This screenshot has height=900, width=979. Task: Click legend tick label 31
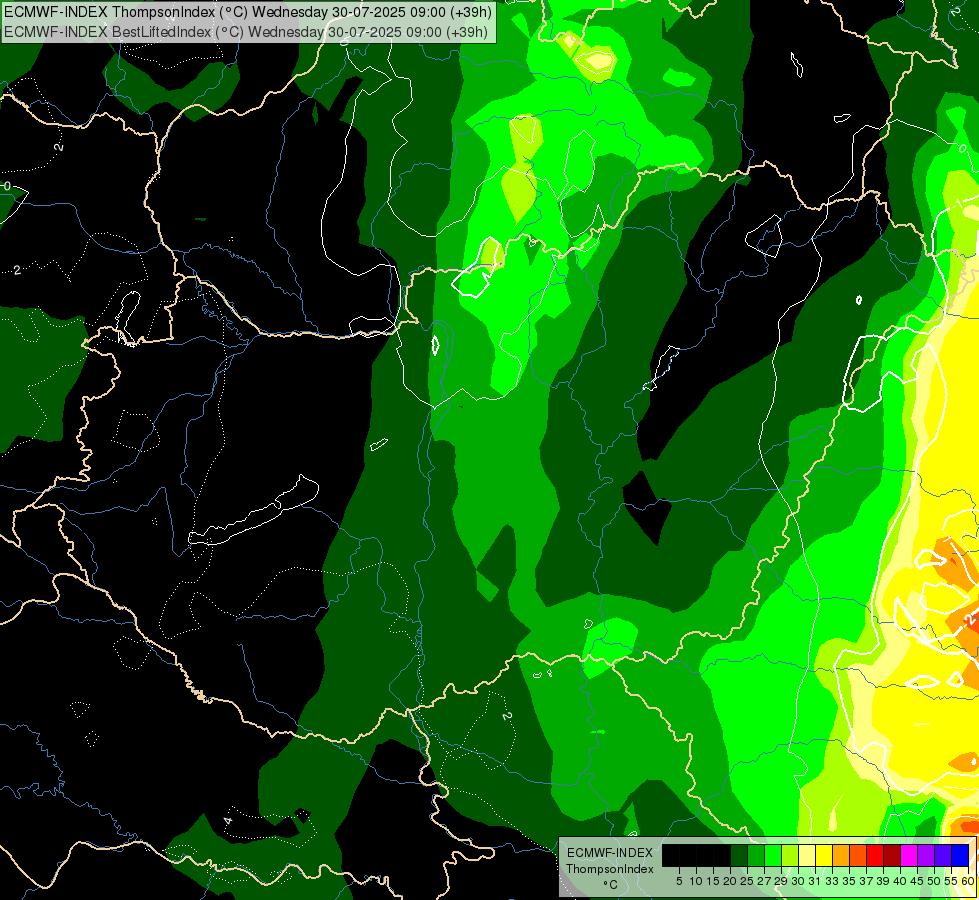(x=815, y=881)
